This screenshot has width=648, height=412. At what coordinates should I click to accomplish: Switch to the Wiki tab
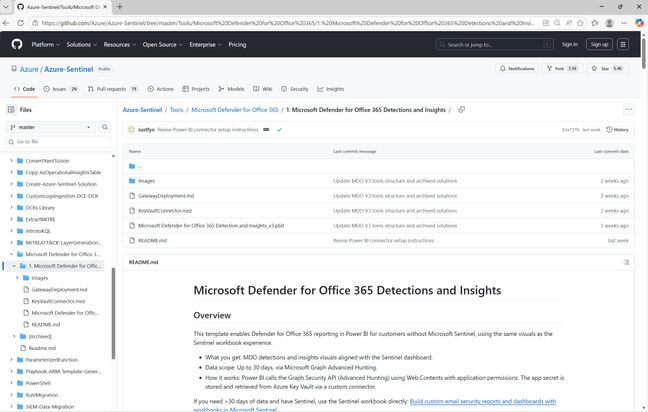(262, 89)
